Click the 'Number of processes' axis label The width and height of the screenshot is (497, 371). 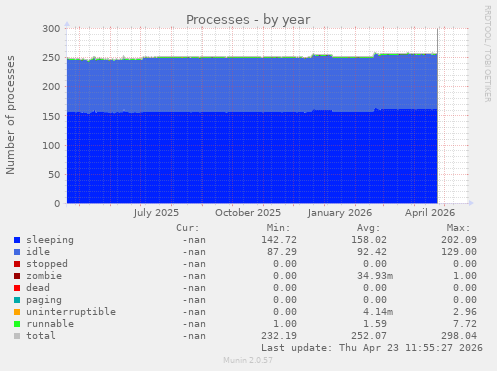(10, 115)
